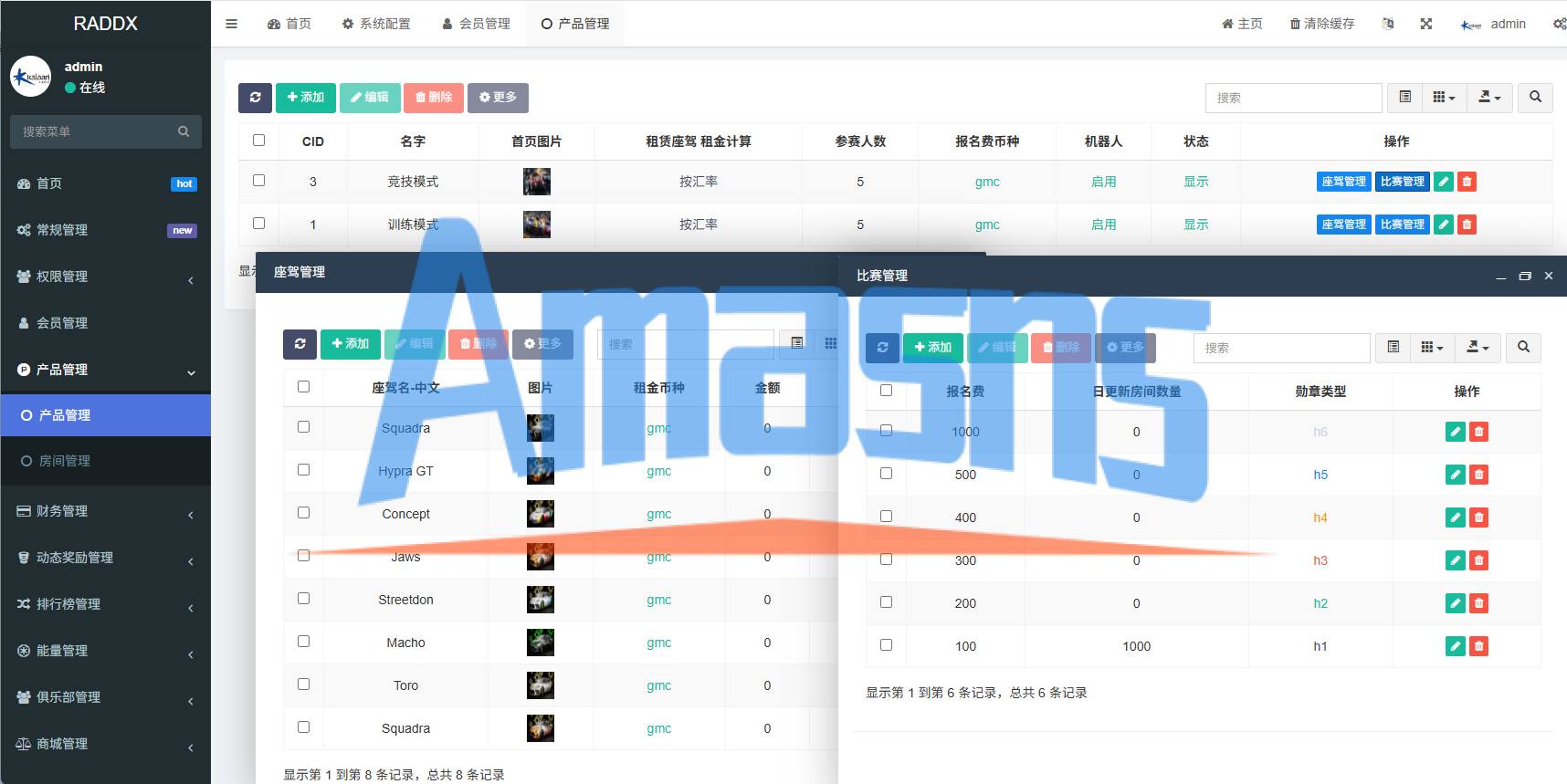Toggle list view icon in main toolbar
The image size is (1567, 784).
(x=1404, y=98)
